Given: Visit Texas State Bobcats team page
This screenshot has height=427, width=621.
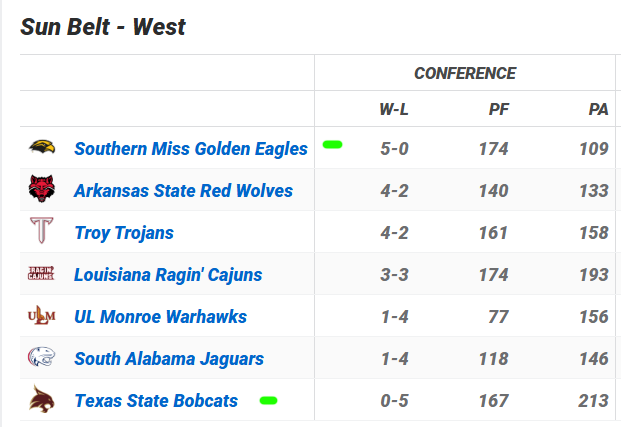Looking at the screenshot, I should (156, 401).
